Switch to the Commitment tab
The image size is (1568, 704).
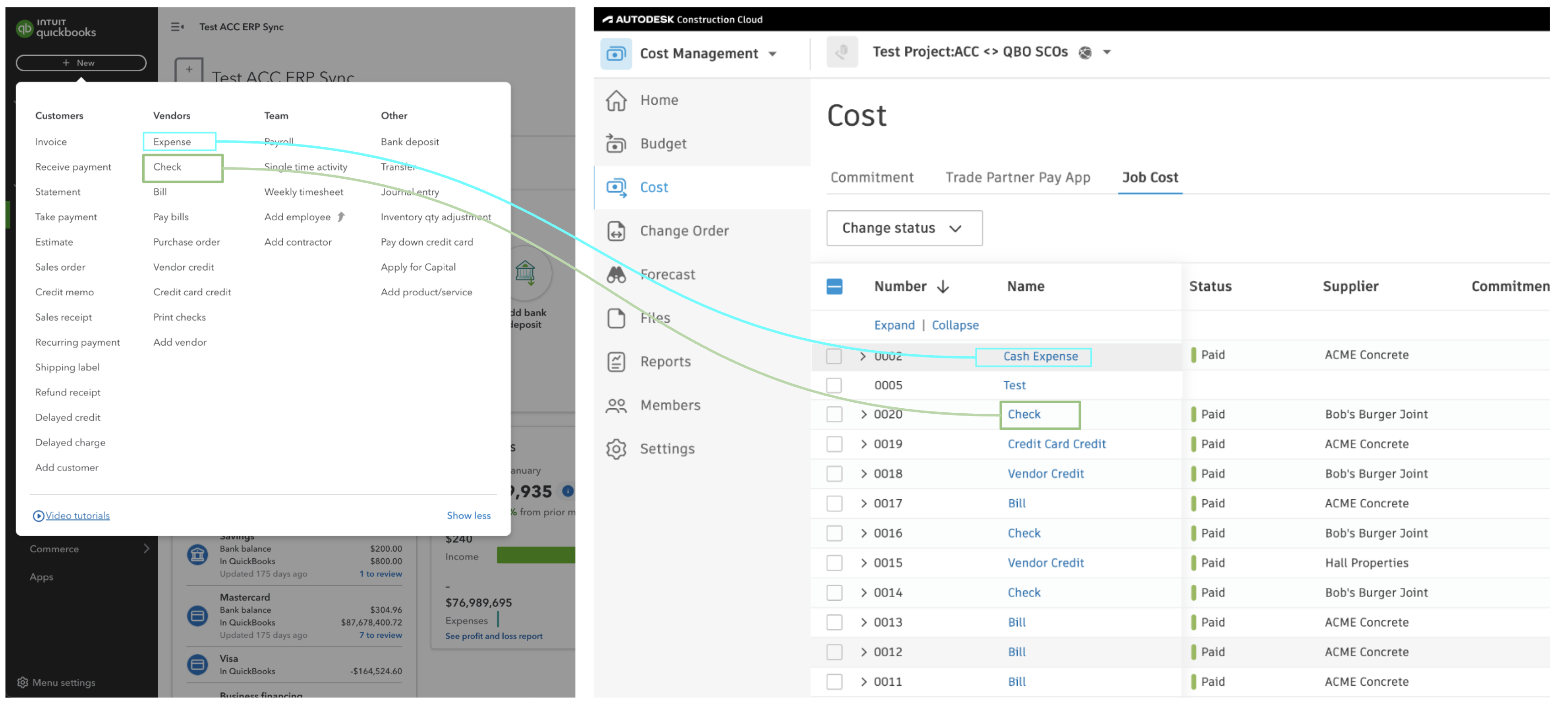(872, 178)
